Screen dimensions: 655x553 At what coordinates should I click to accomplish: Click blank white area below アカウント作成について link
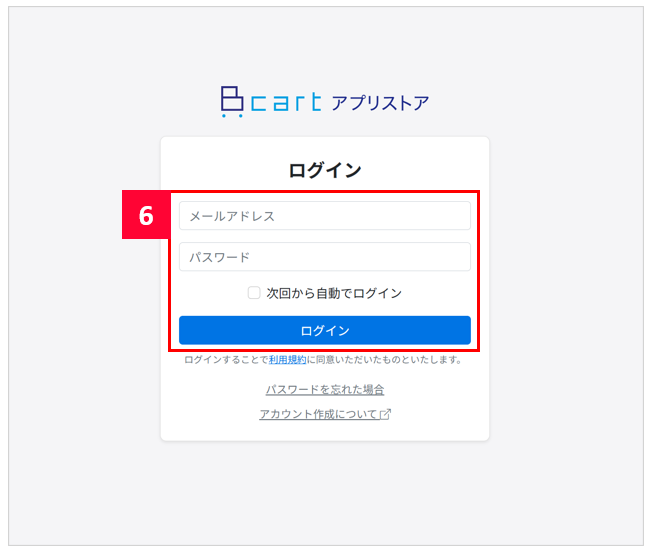(x=325, y=432)
